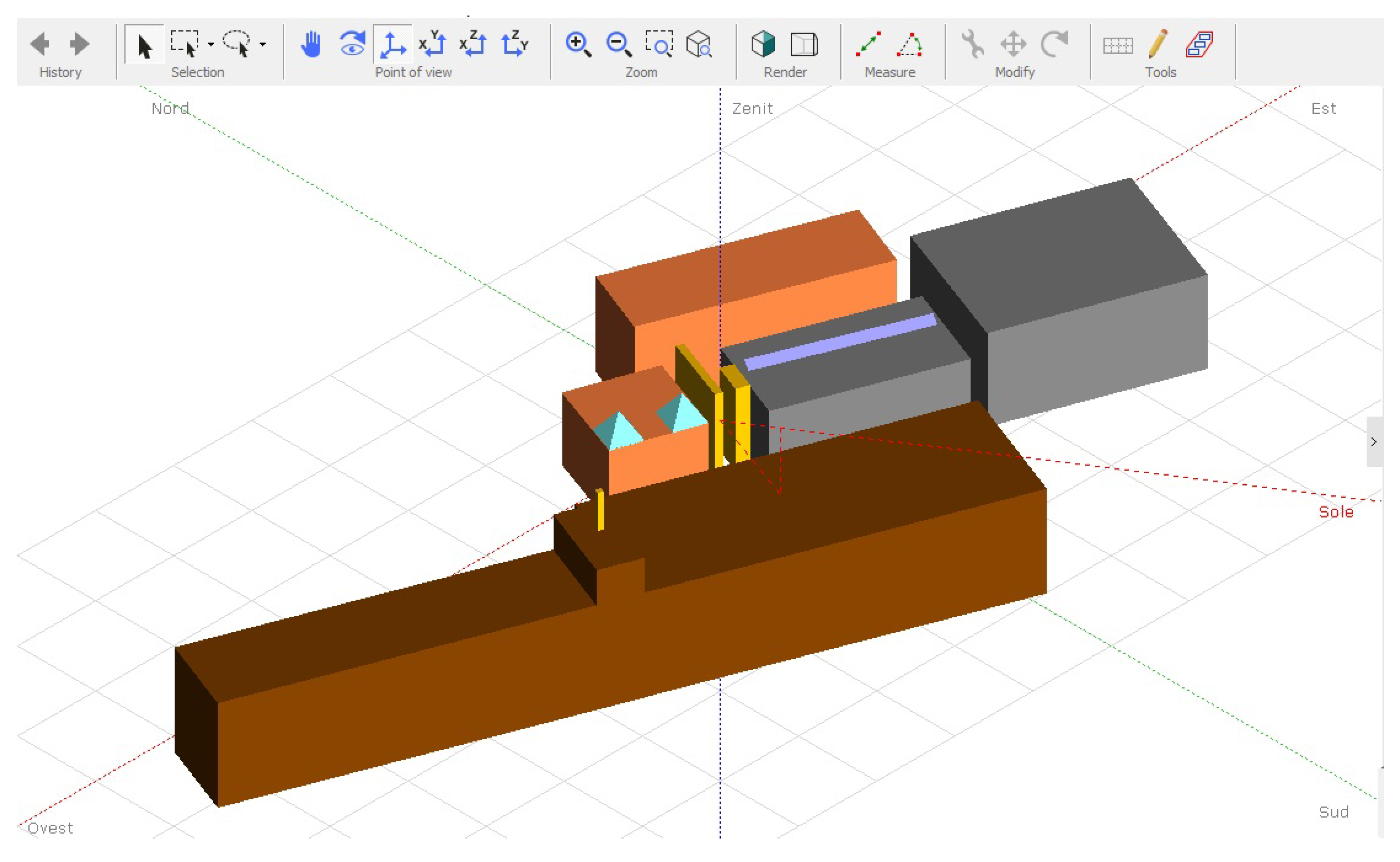Expand the right side panel chevron
This screenshot has width=1400, height=862.
pyautogui.click(x=1374, y=442)
